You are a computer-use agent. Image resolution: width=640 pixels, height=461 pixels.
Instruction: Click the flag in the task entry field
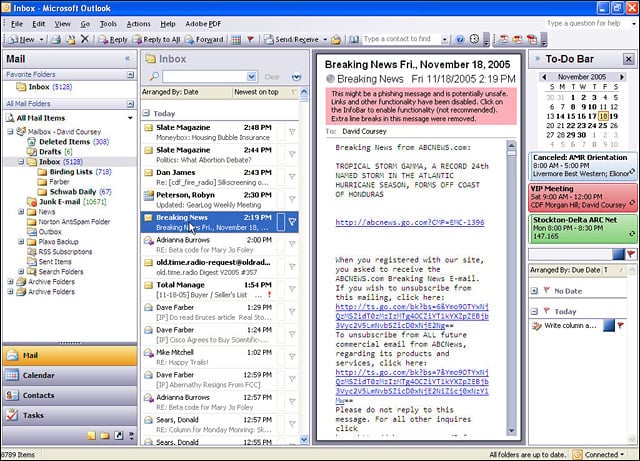click(x=631, y=254)
